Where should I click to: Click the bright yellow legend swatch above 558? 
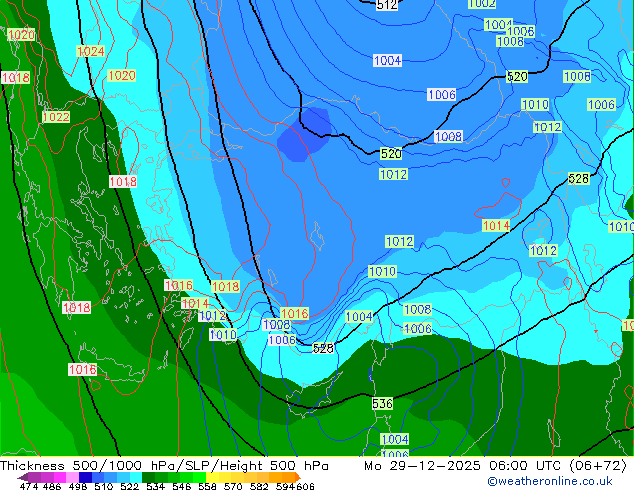pos(212,477)
